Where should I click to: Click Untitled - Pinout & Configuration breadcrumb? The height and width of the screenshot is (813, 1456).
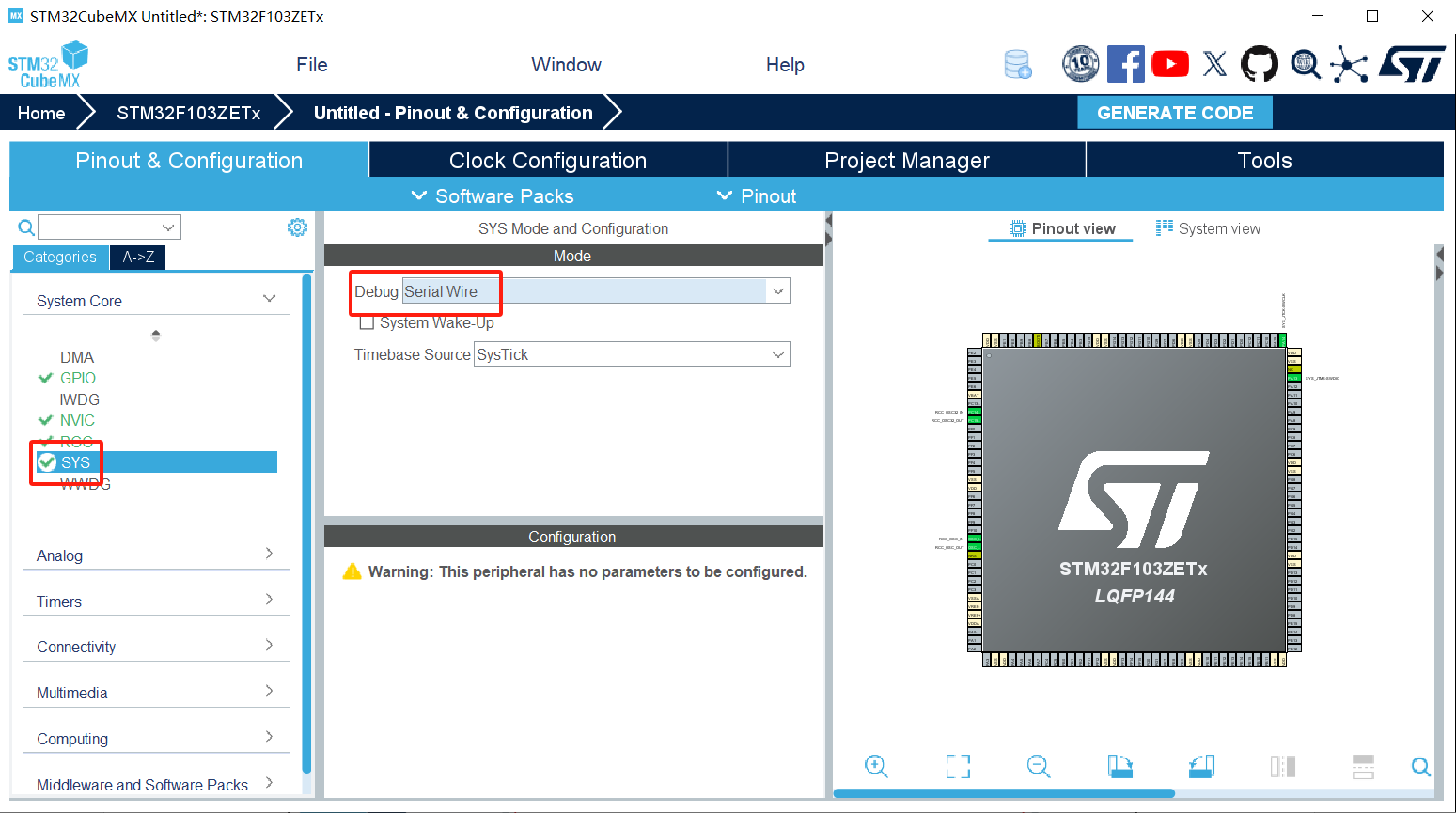(x=453, y=113)
